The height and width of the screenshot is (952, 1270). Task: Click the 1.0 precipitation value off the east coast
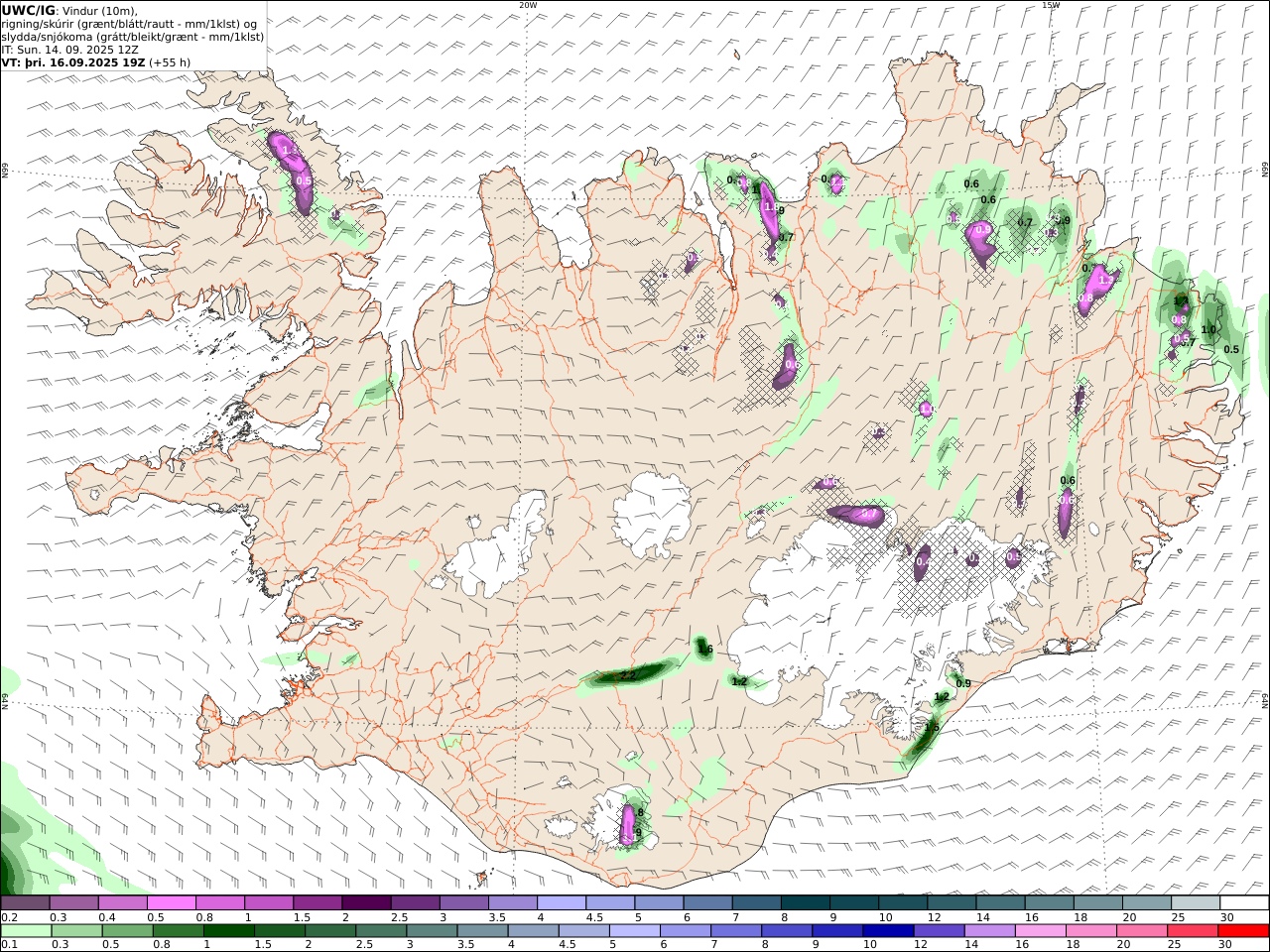[x=1208, y=330]
